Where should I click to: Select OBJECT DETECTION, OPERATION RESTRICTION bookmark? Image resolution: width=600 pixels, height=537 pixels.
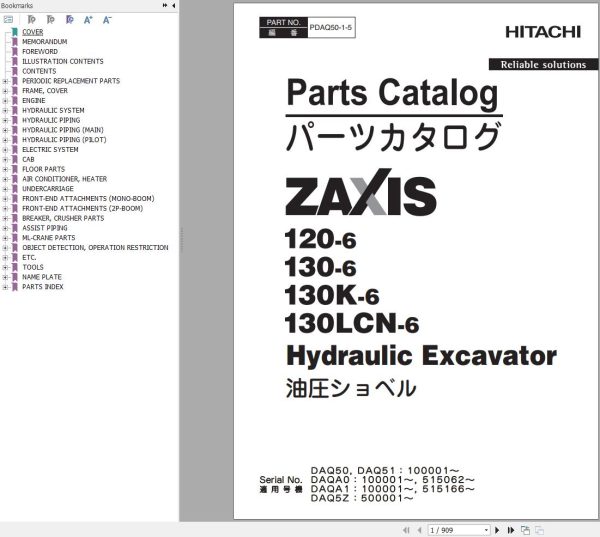coord(95,248)
